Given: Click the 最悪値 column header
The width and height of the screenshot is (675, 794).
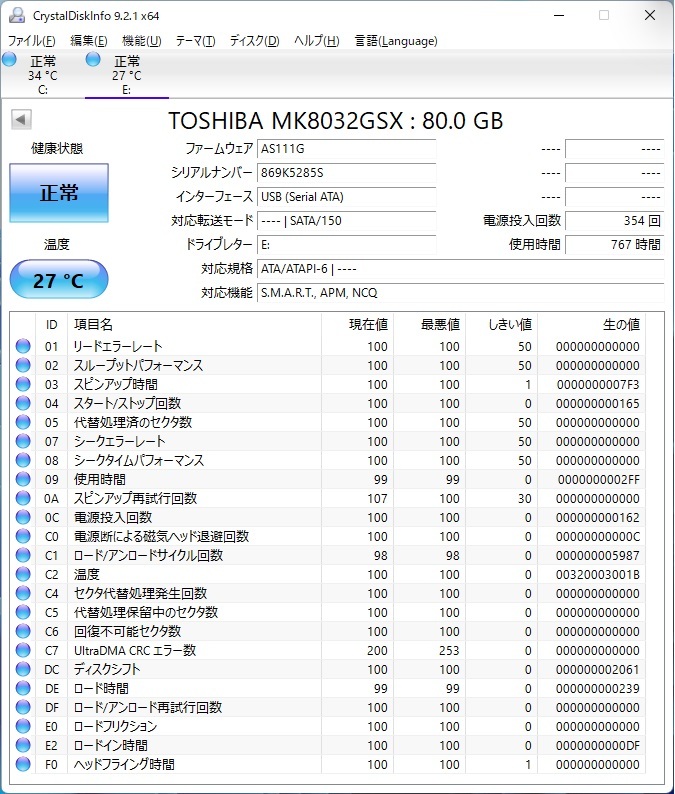Looking at the screenshot, I should click(429, 324).
